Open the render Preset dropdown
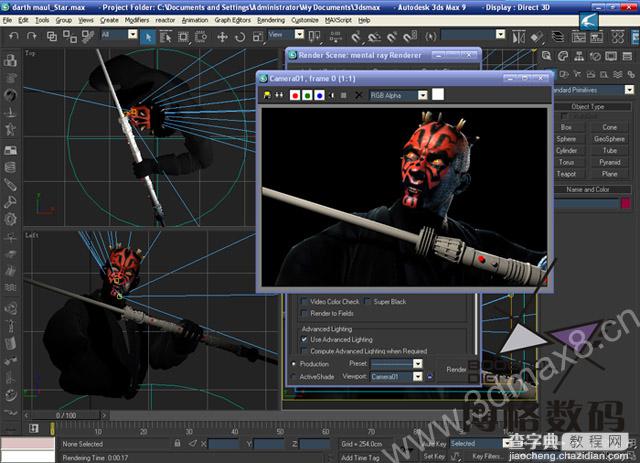Image resolution: width=640 pixels, height=463 pixels. [x=418, y=363]
